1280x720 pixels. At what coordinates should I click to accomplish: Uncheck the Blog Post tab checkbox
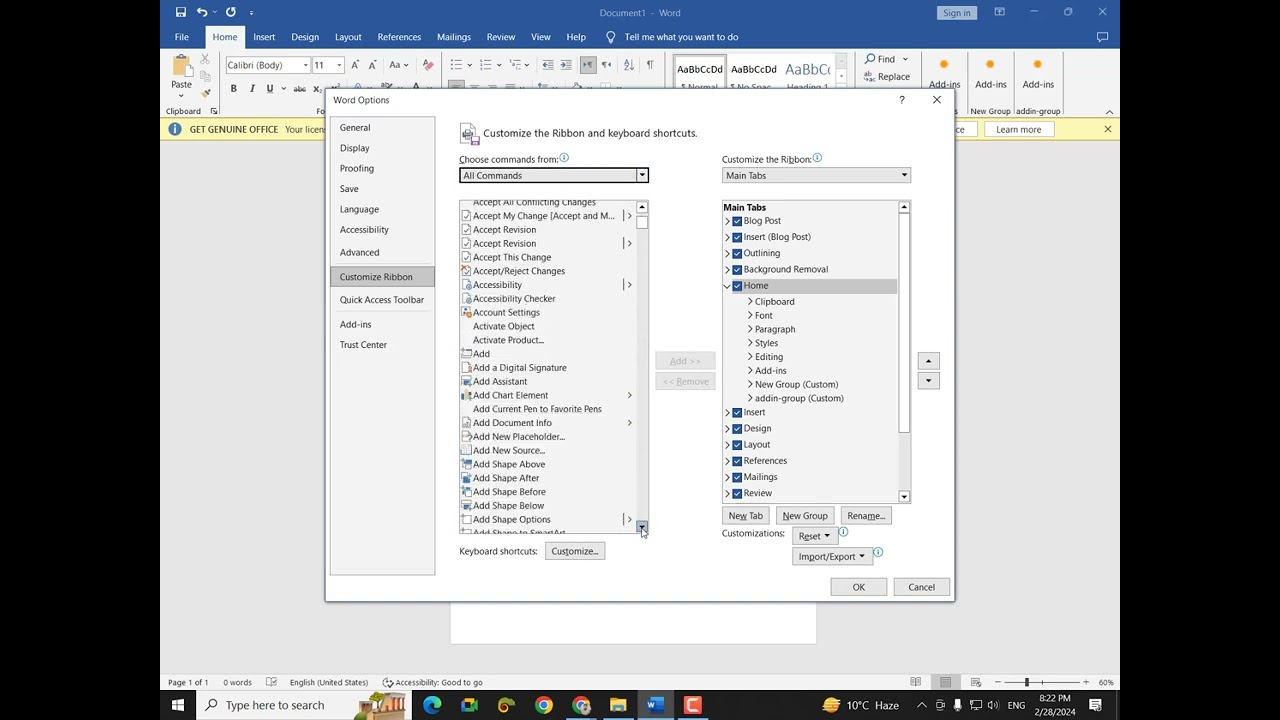[737, 221]
